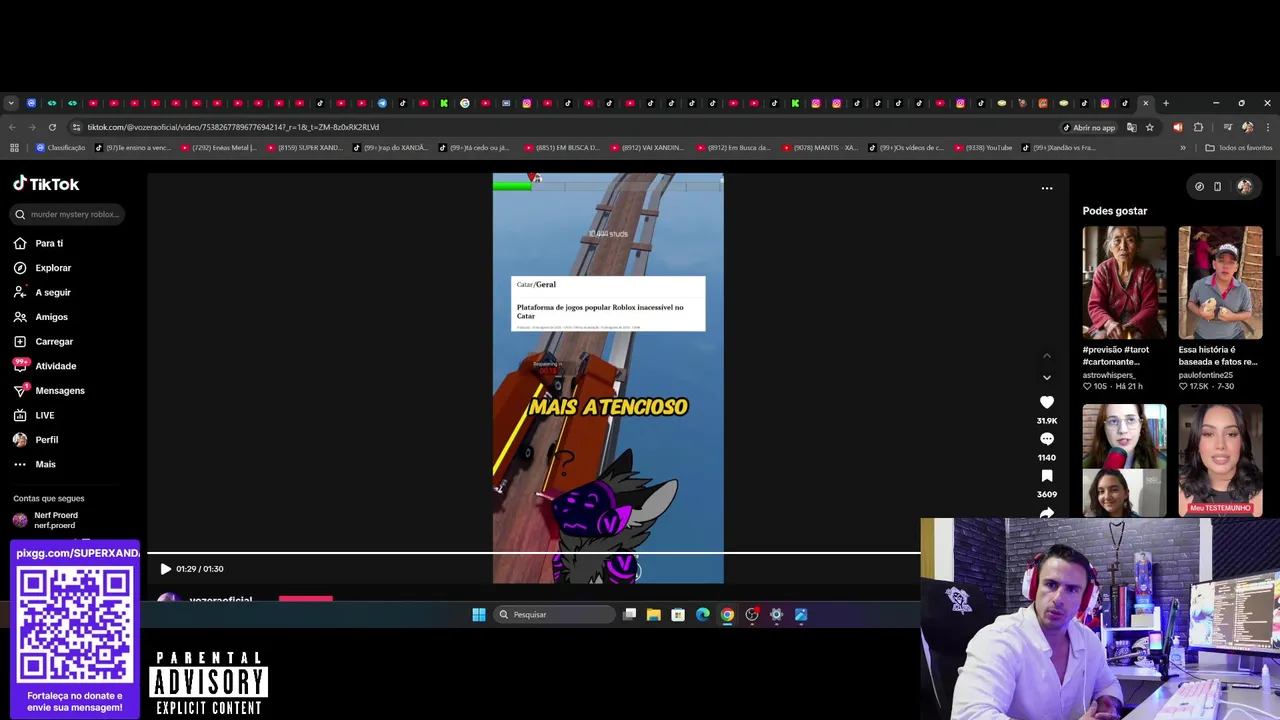Open Chrome three-dot menu
The image size is (1280, 720).
click(1268, 127)
